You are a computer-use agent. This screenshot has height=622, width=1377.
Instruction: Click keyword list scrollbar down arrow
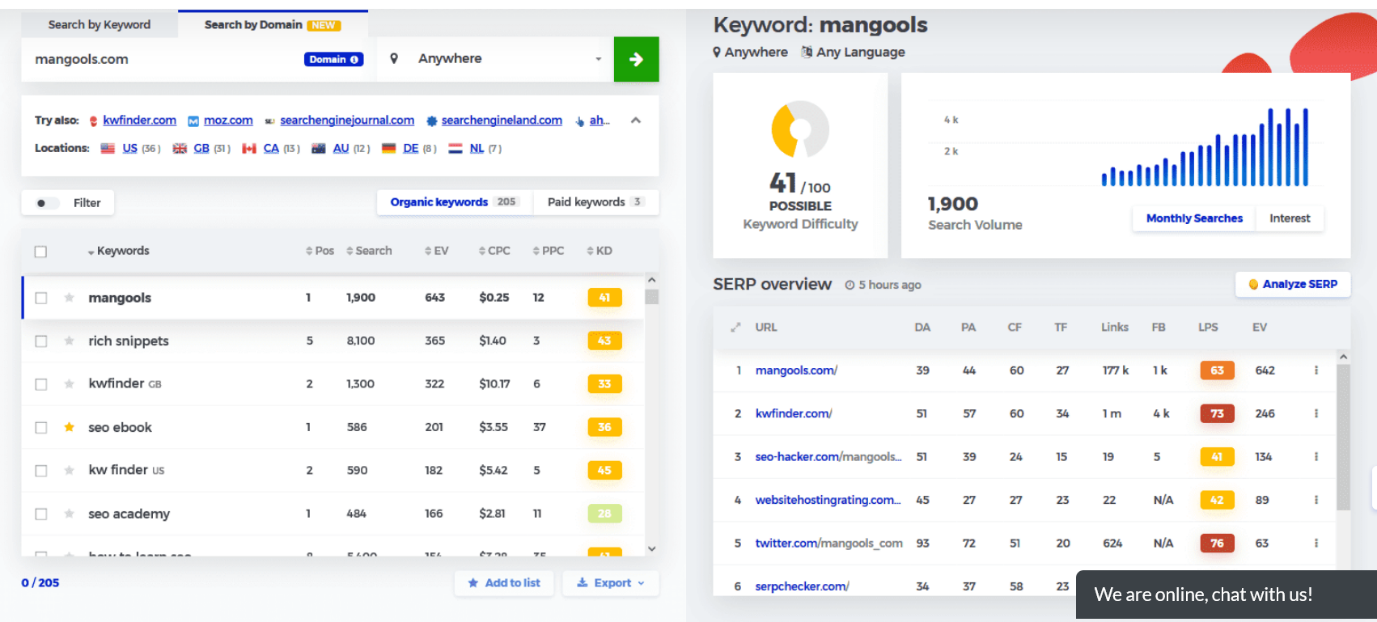(652, 549)
